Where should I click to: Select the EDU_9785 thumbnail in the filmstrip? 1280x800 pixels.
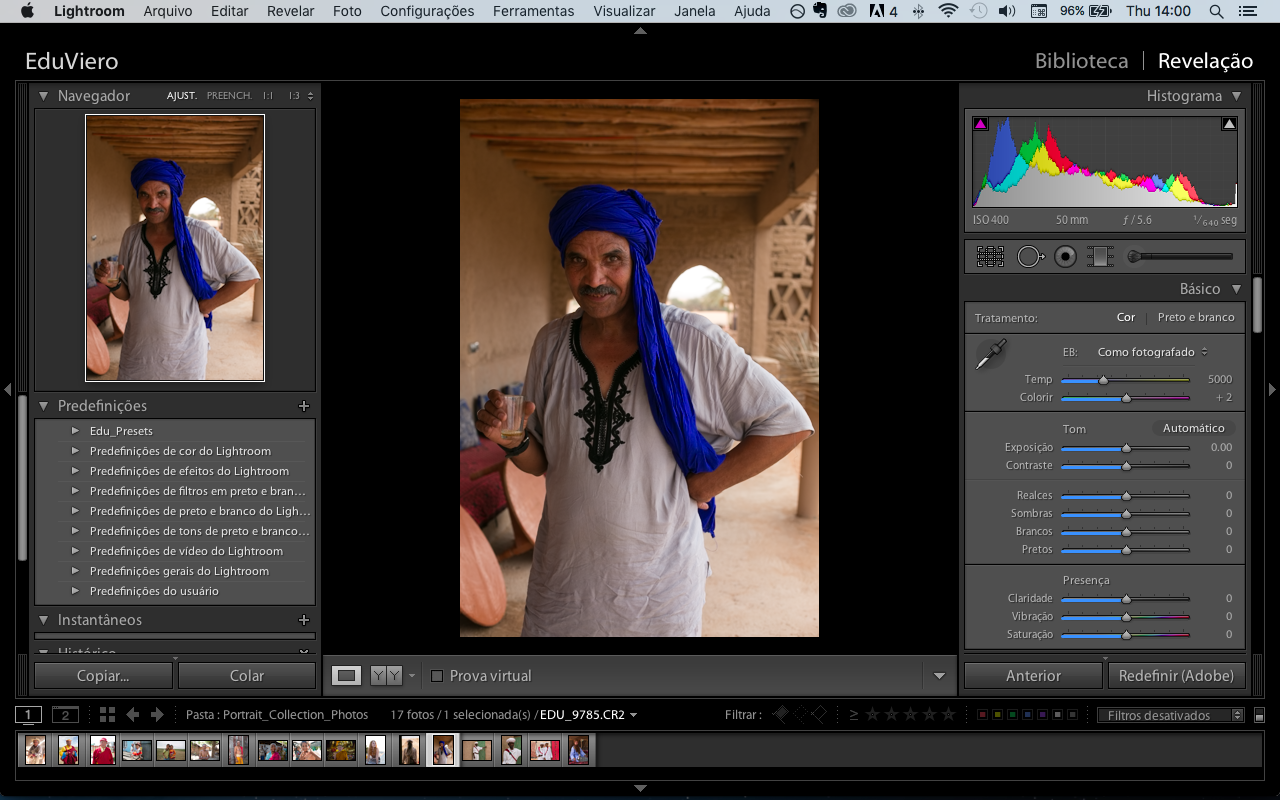[x=443, y=749]
